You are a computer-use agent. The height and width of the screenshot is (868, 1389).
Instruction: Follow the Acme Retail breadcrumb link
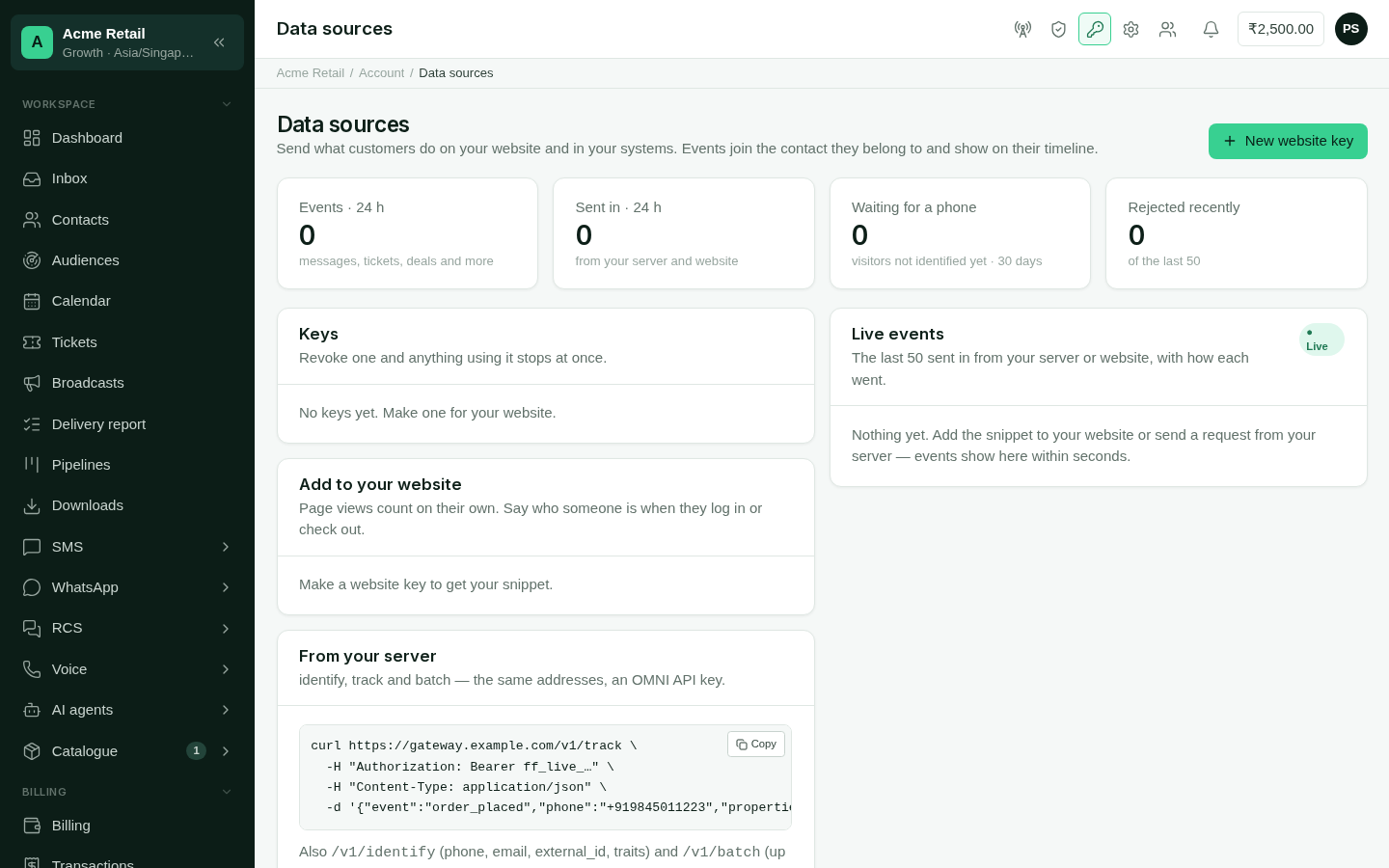pos(311,73)
